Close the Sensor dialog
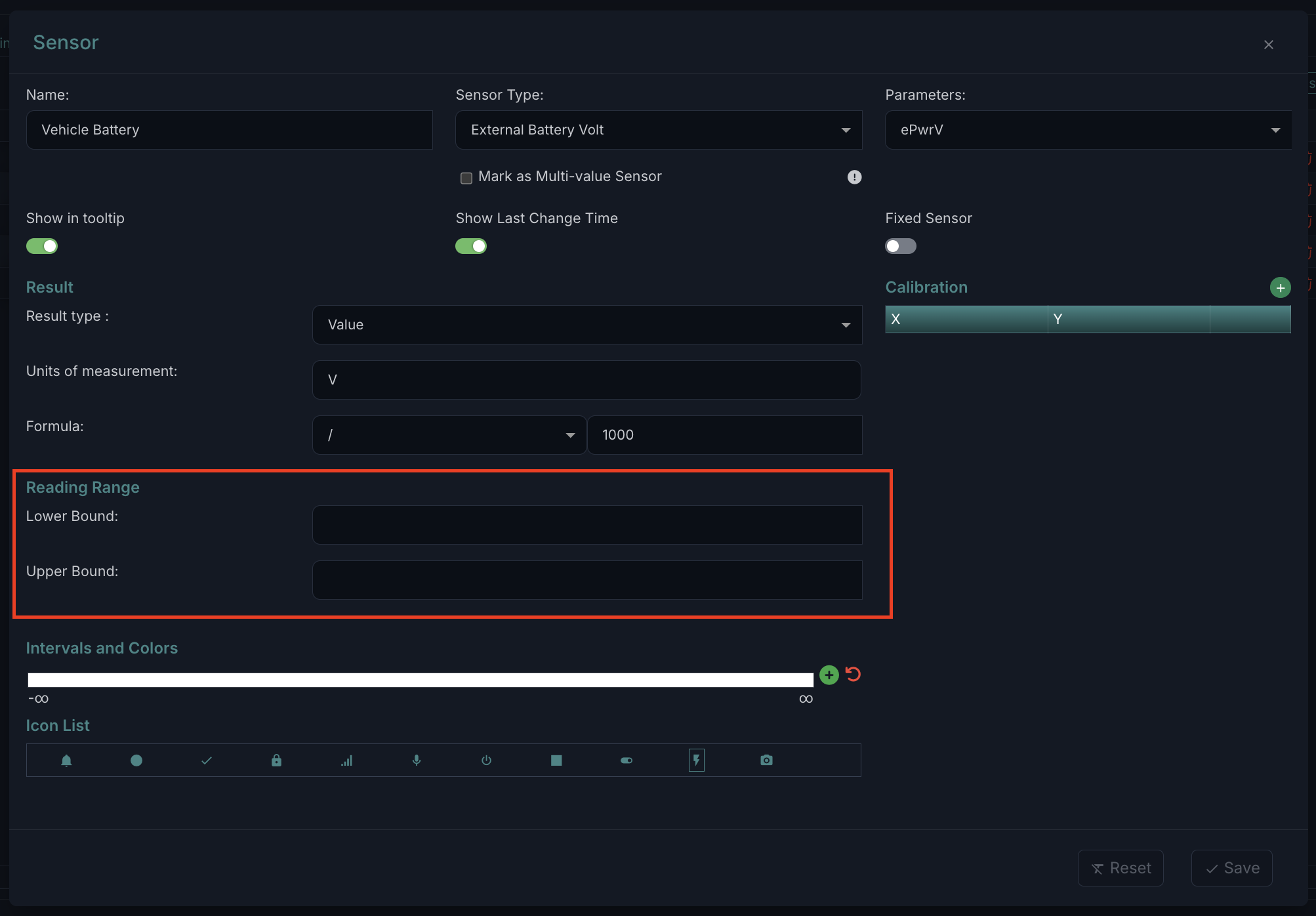 tap(1268, 45)
